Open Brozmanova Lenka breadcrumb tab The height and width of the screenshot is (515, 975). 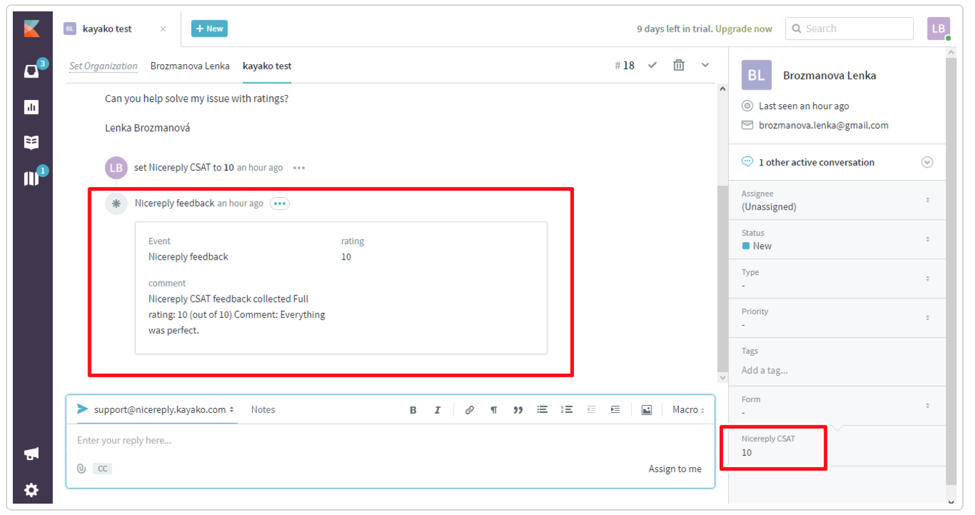190,66
